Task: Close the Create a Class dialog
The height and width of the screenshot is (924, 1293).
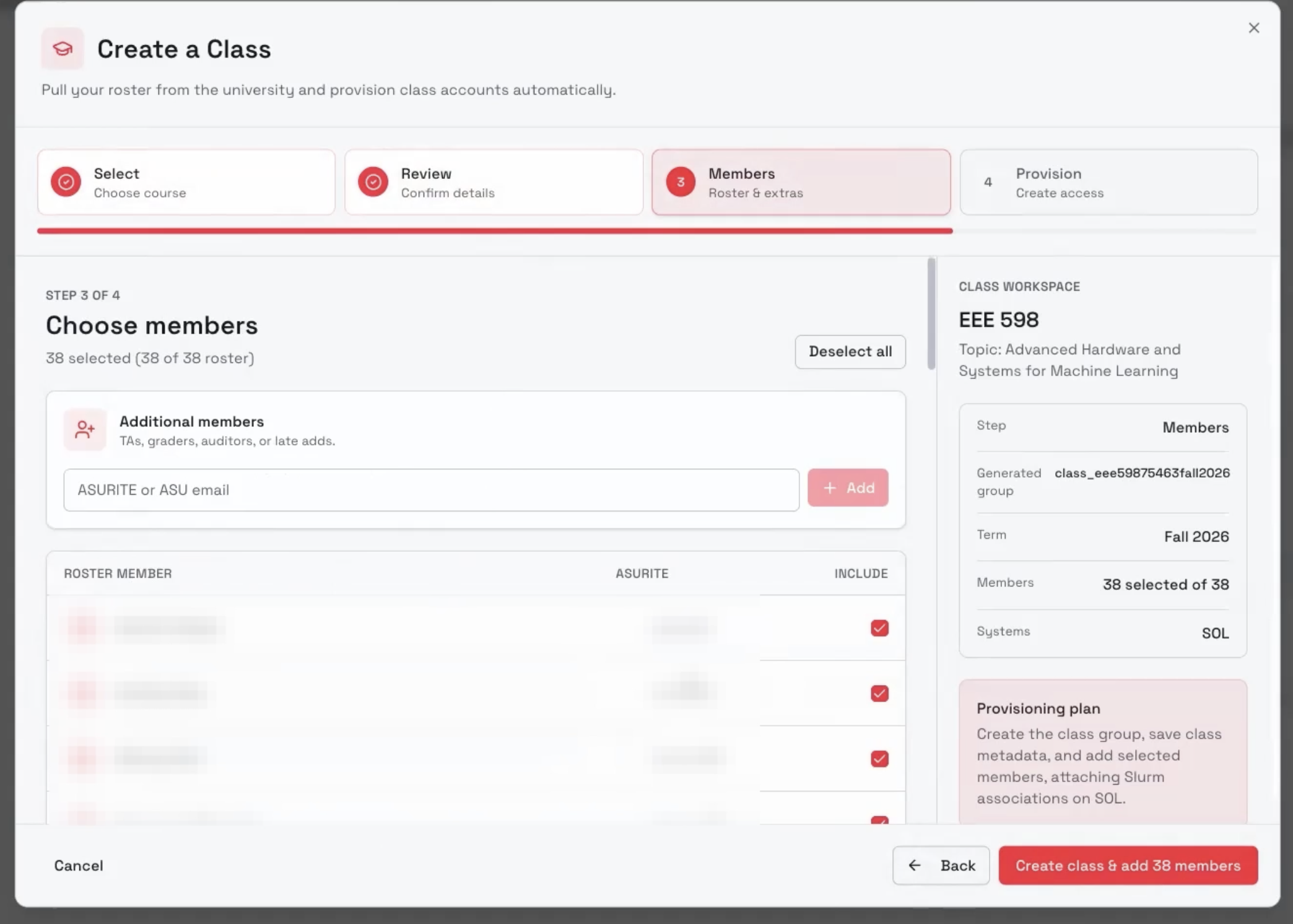Action: tap(1254, 28)
